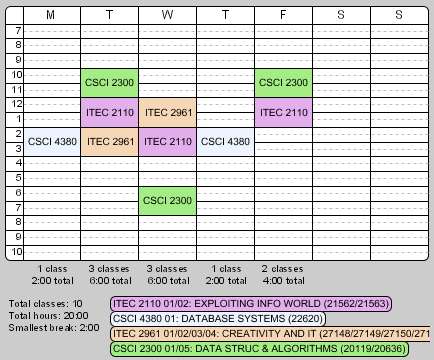Select CSCI 4380 block on Thursday

coord(225,142)
